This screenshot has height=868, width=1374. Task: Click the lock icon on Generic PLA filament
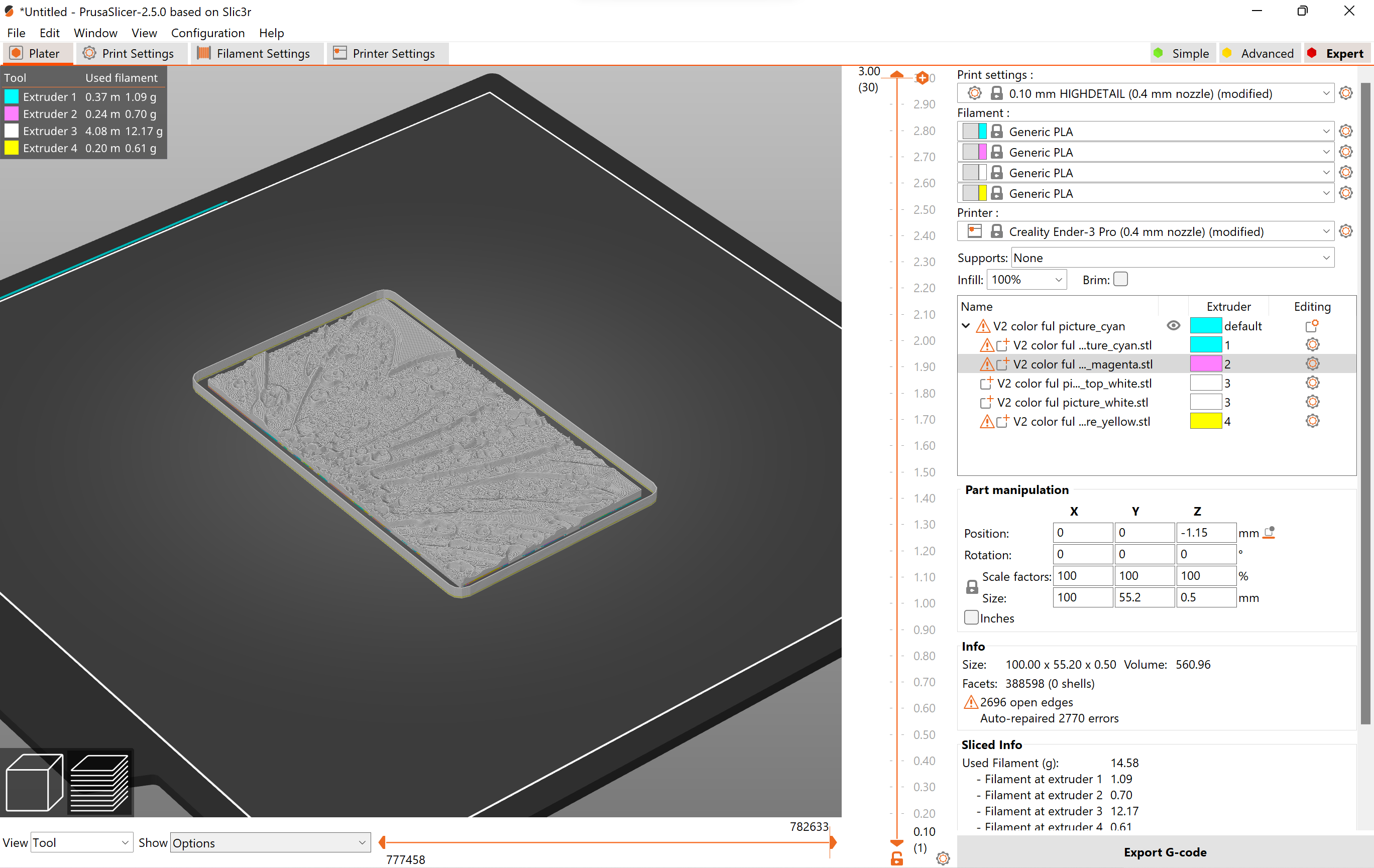tap(997, 131)
